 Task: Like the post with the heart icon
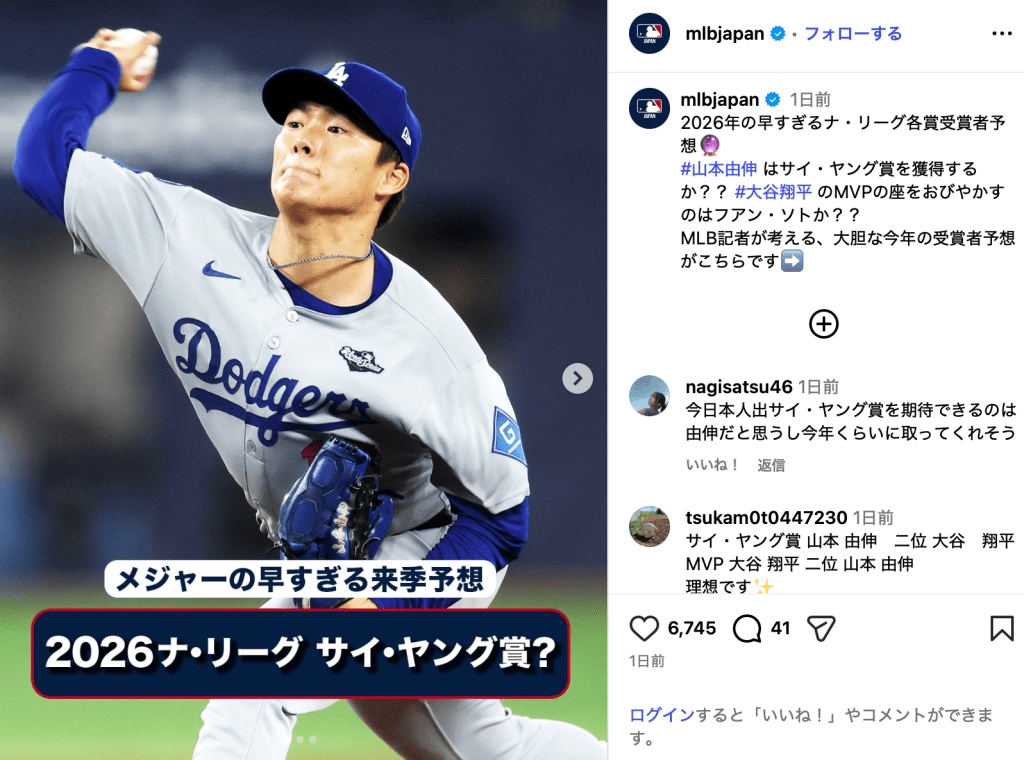pyautogui.click(x=644, y=628)
